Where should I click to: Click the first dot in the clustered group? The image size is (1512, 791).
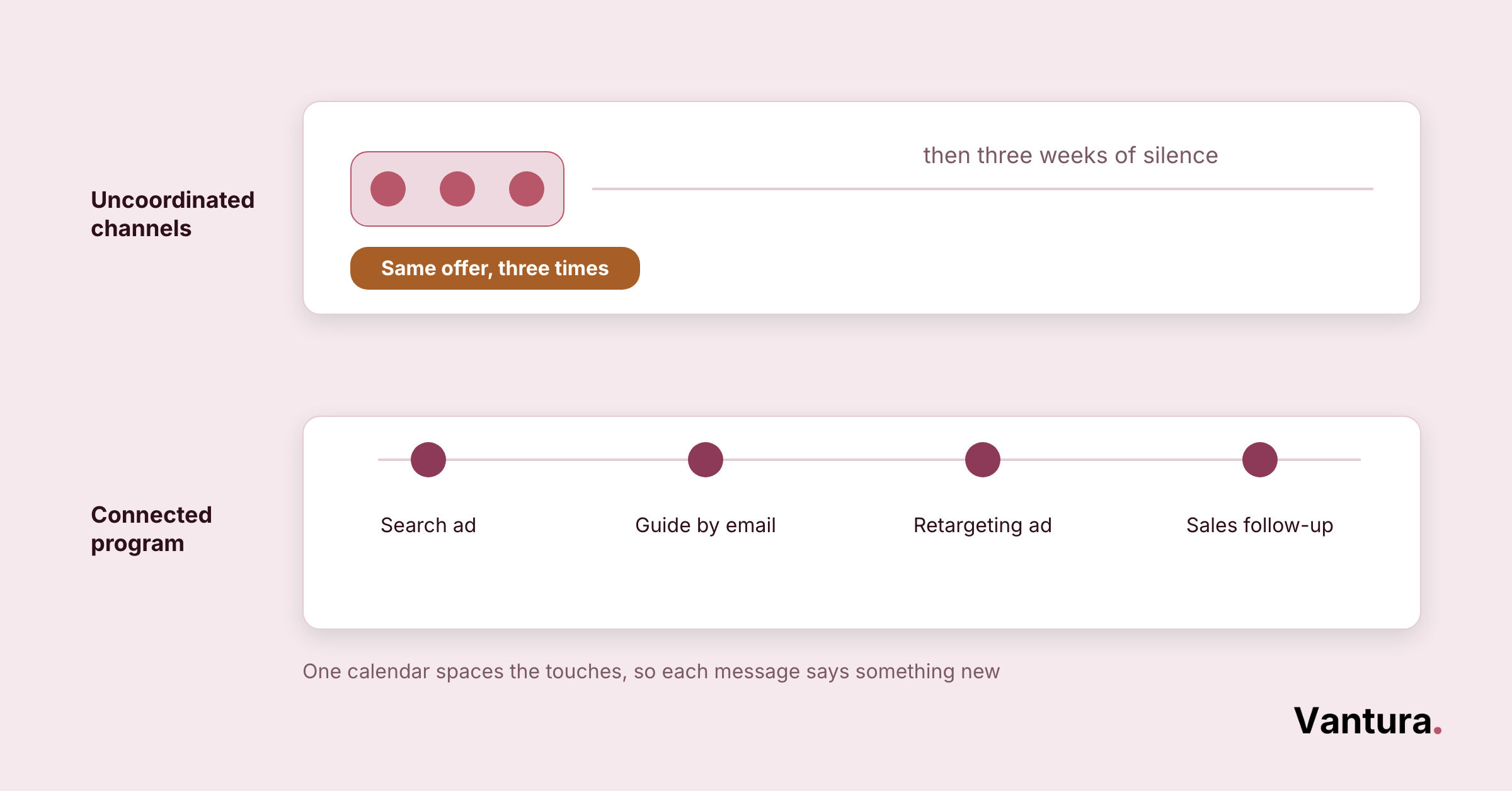[x=388, y=189]
